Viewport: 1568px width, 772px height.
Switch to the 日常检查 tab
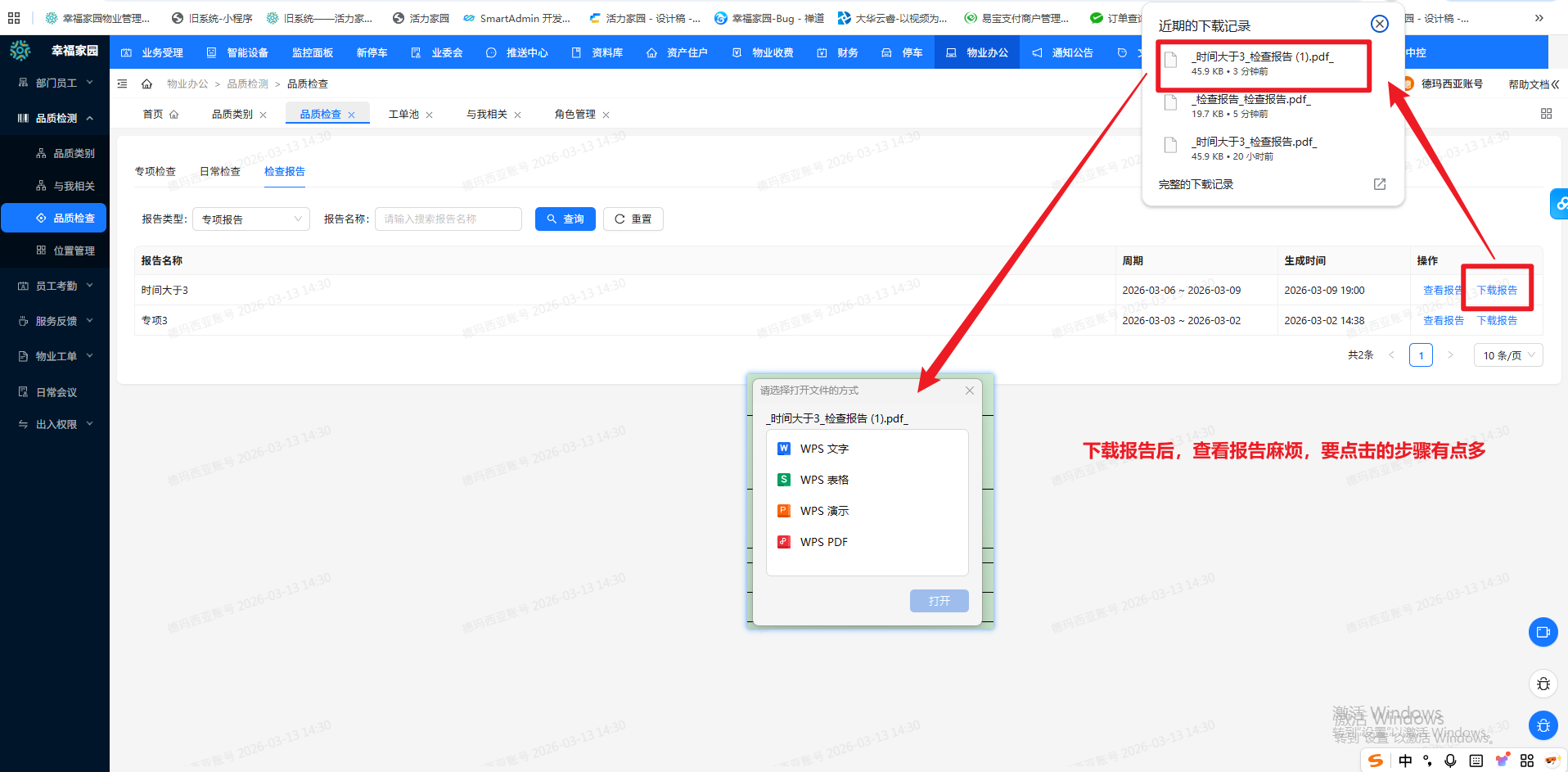click(220, 172)
